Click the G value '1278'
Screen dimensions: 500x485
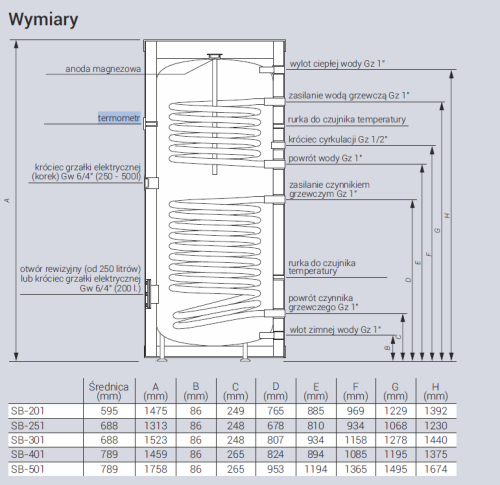pyautogui.click(x=396, y=440)
